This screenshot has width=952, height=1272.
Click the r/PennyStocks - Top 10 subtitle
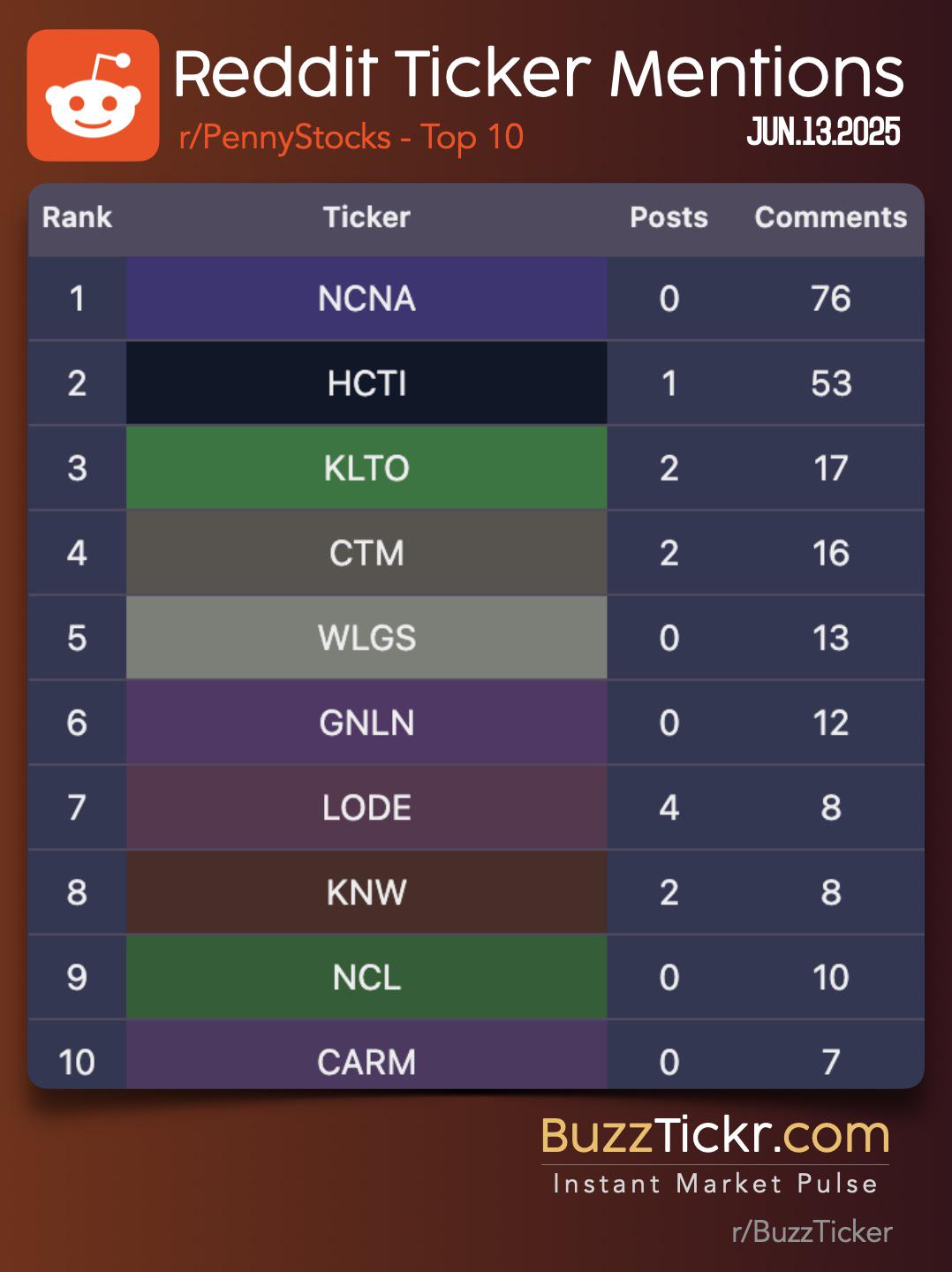[351, 138]
